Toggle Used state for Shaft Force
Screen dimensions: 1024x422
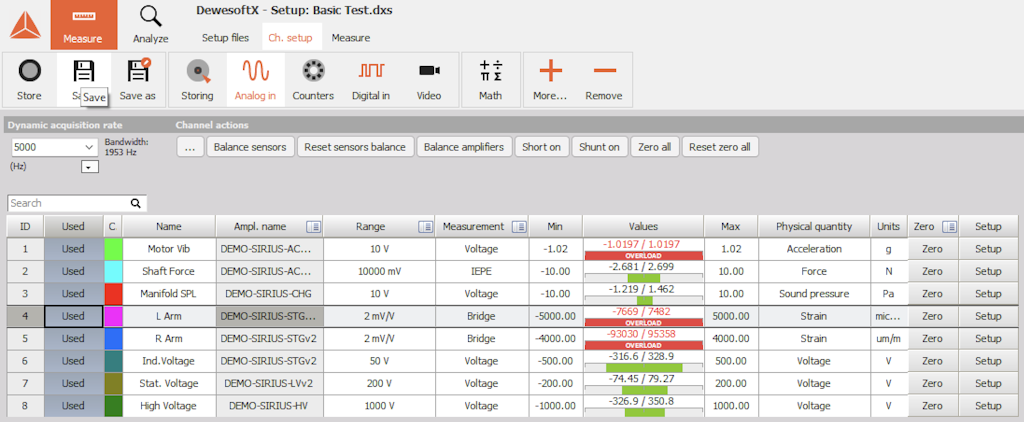click(73, 271)
